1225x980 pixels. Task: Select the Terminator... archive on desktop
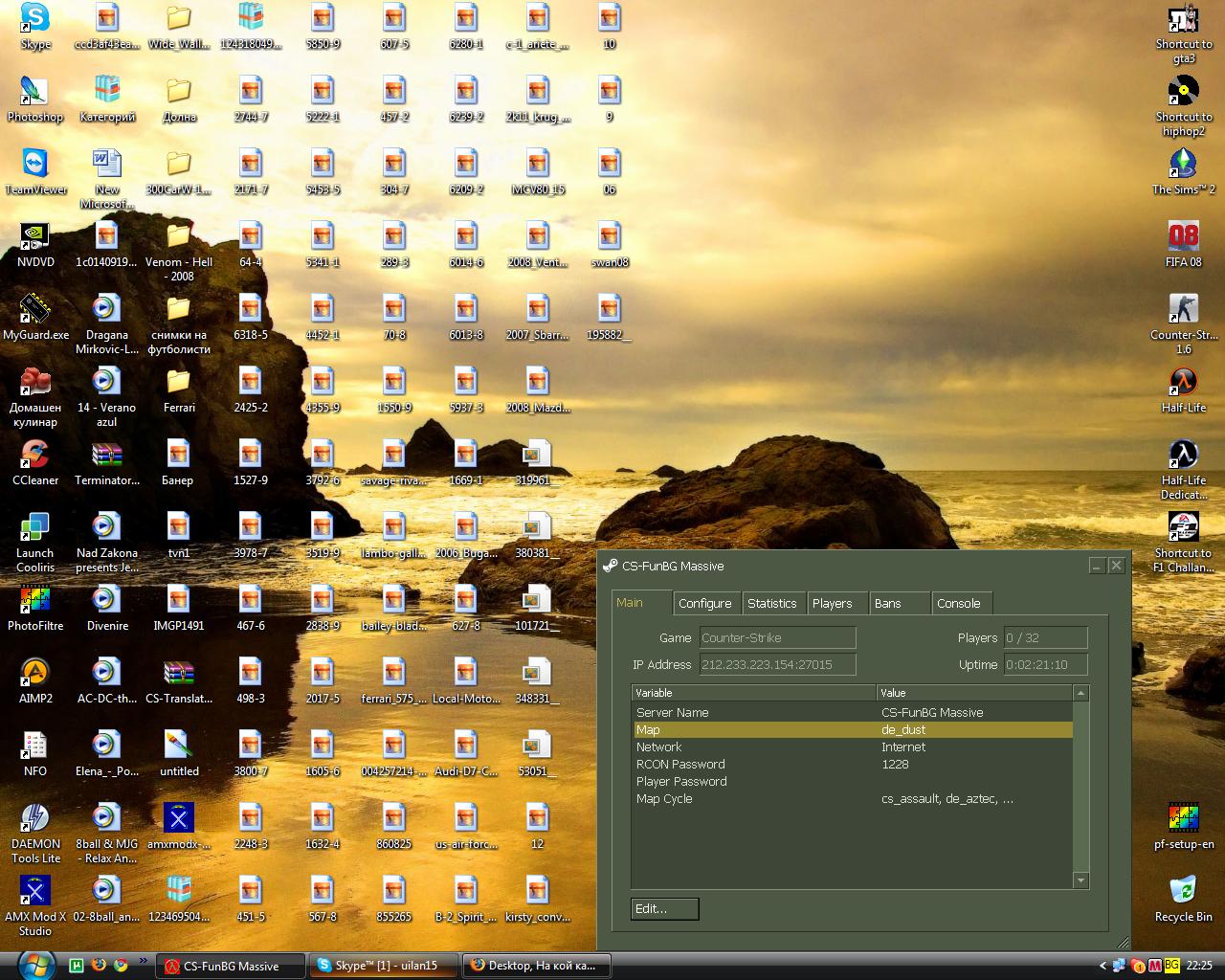107,462
